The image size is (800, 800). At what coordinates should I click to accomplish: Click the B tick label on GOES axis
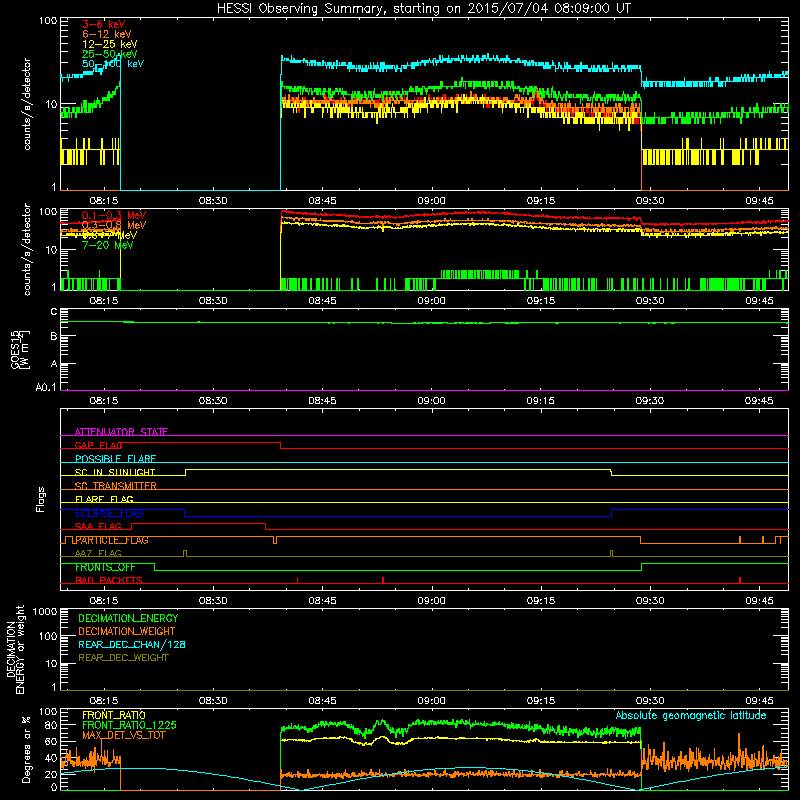point(54,336)
